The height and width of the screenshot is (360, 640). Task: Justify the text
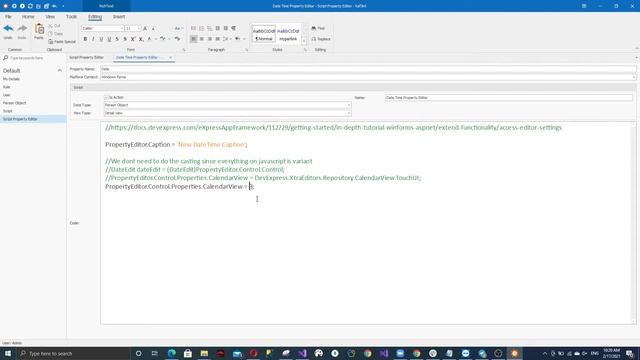tap(218, 39)
